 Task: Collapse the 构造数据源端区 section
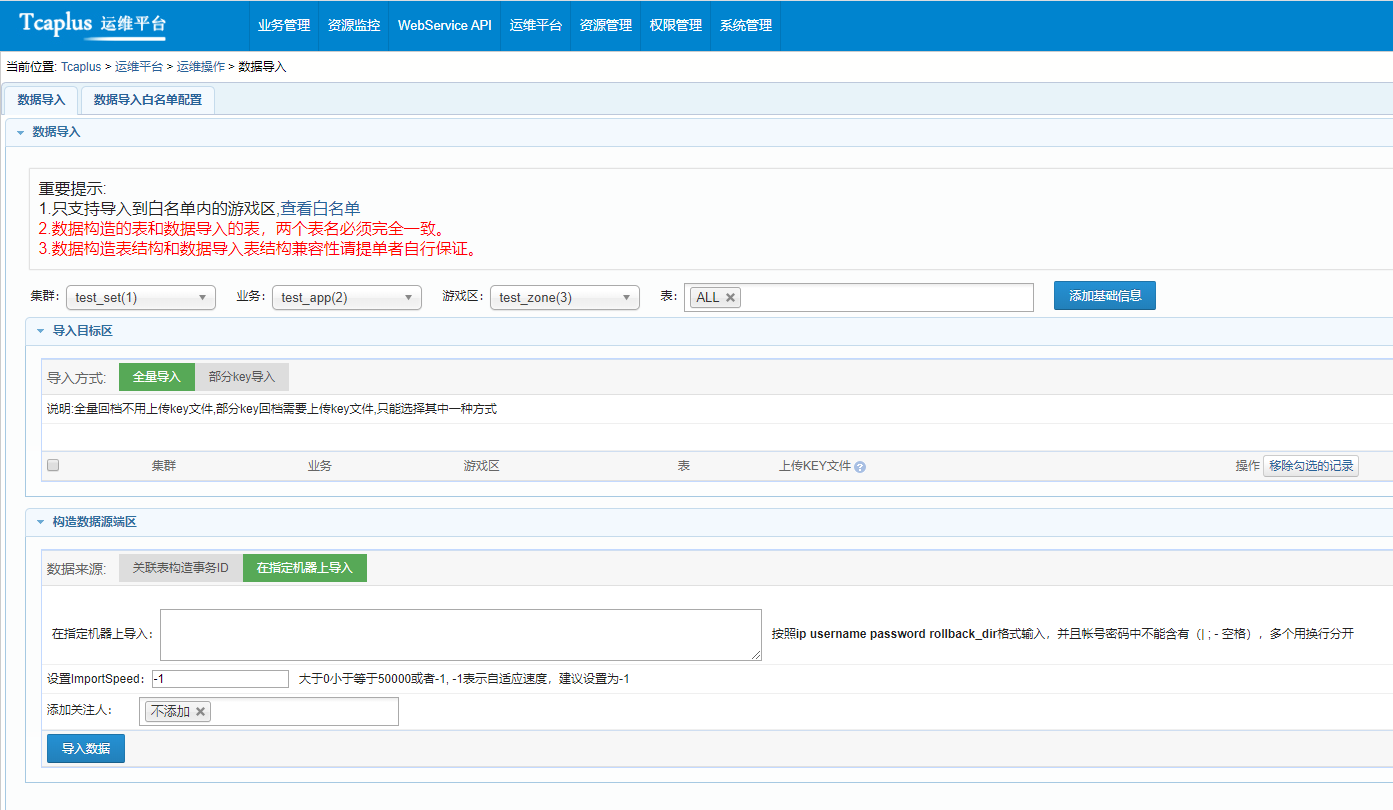point(40,522)
